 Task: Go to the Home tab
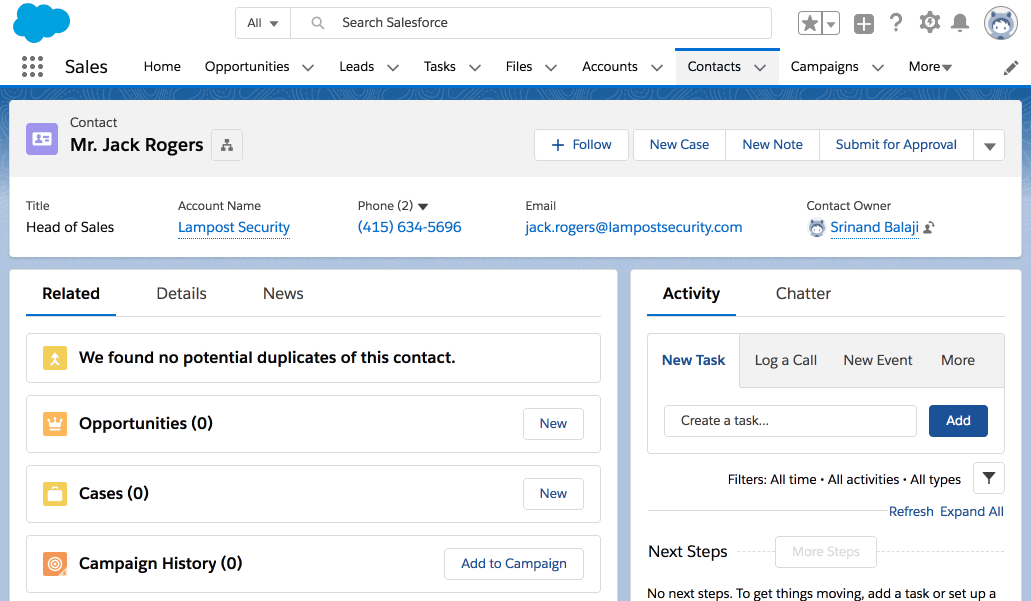[162, 66]
